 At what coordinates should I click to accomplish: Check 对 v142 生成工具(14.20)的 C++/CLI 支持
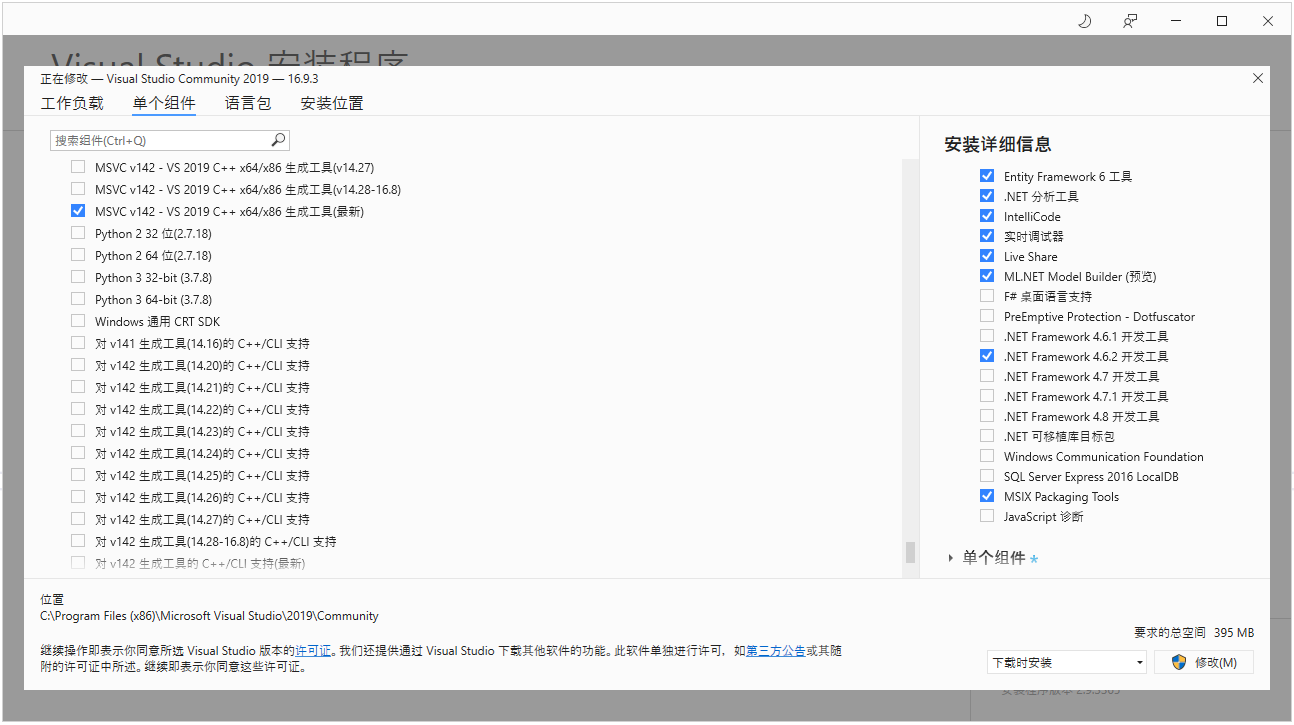(78, 365)
